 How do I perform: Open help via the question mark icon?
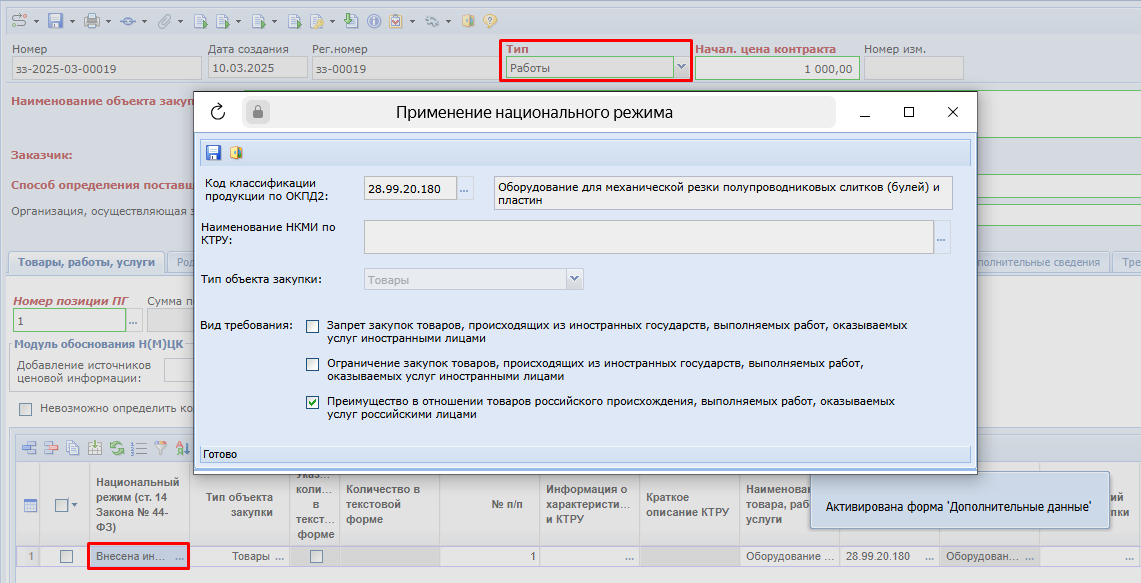tap(489, 20)
